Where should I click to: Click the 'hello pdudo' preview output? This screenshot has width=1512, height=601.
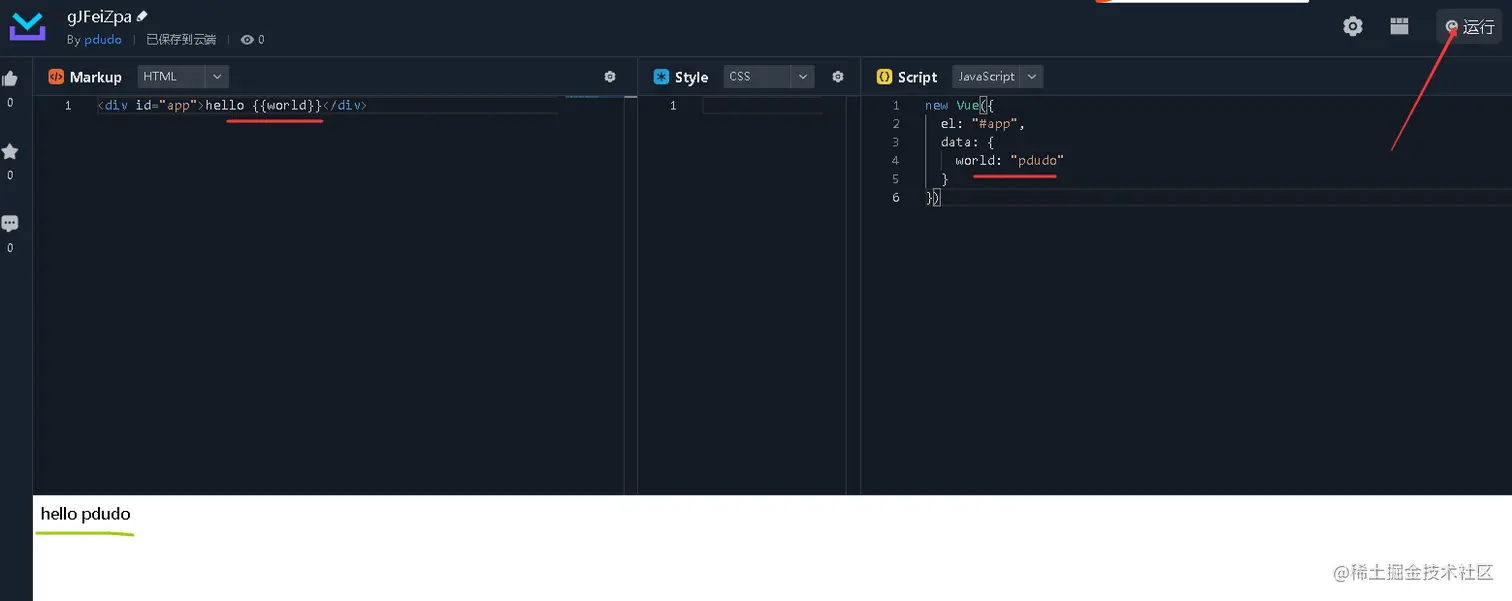[x=85, y=514]
